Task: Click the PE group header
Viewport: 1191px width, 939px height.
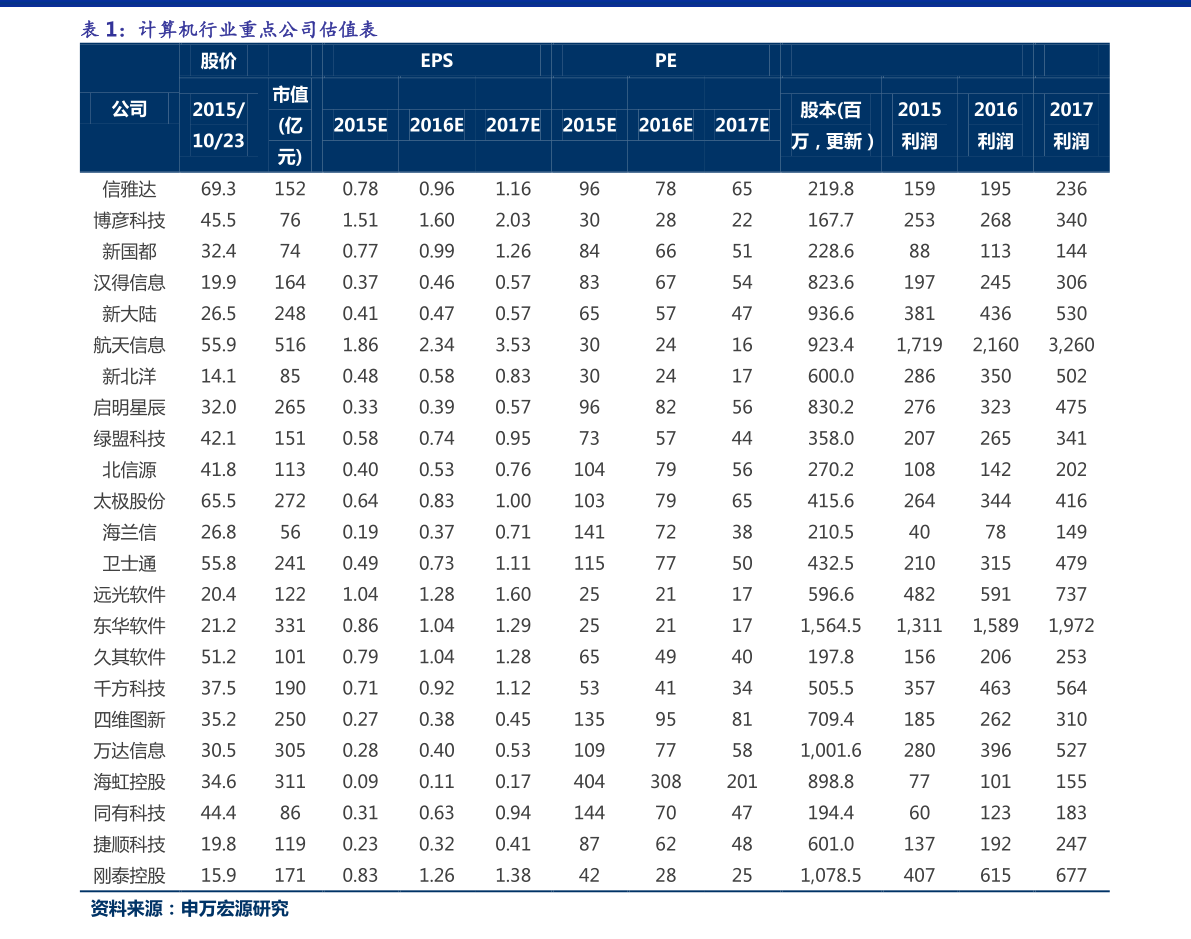Action: tap(665, 61)
